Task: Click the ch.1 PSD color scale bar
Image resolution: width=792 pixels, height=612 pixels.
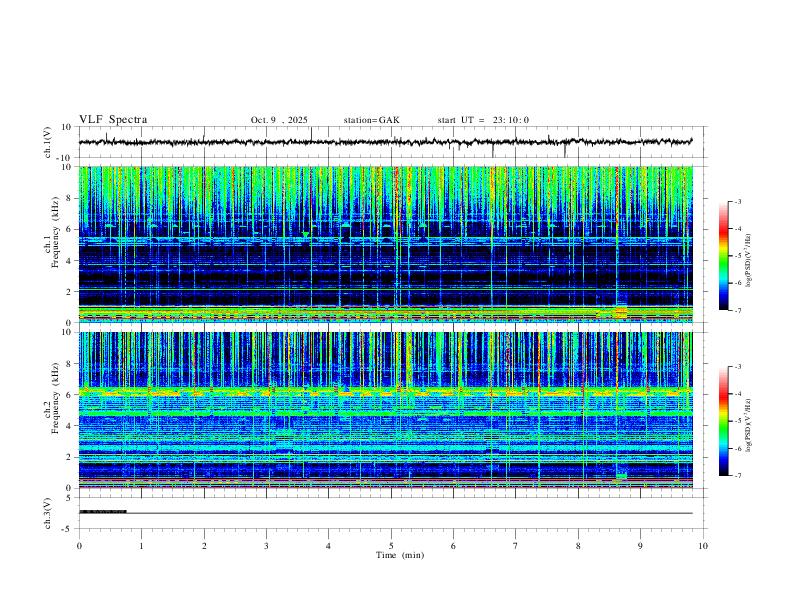Action: pos(723,256)
